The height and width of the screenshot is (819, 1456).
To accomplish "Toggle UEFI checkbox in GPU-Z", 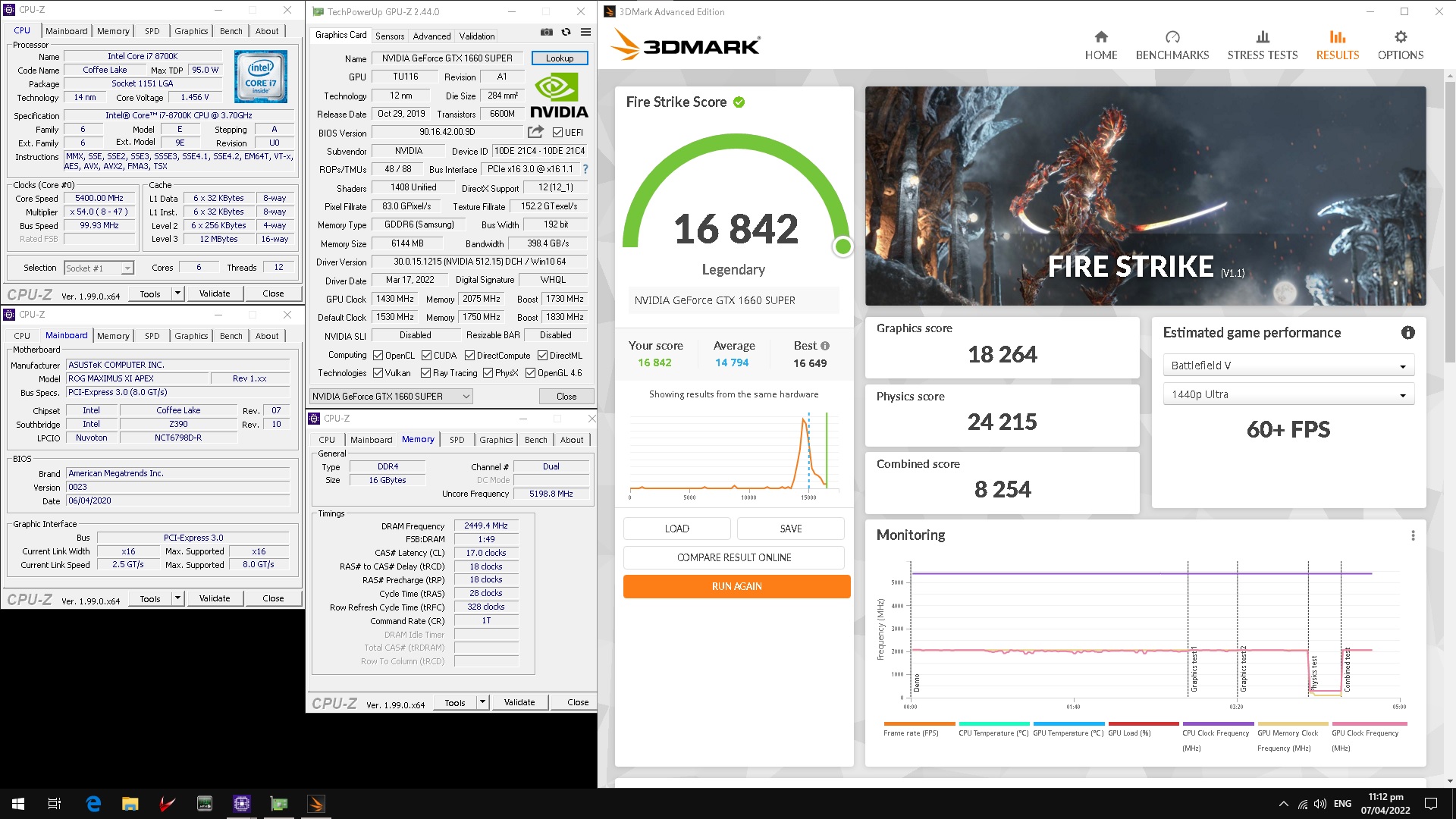I will [x=557, y=133].
